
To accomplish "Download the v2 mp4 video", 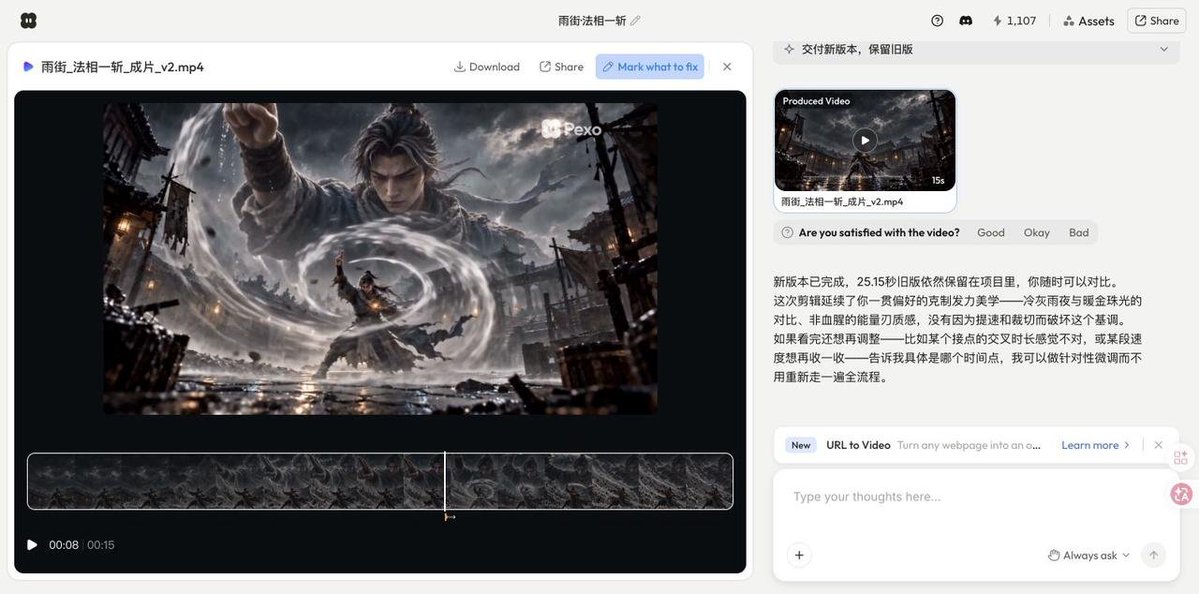I will [x=486, y=67].
